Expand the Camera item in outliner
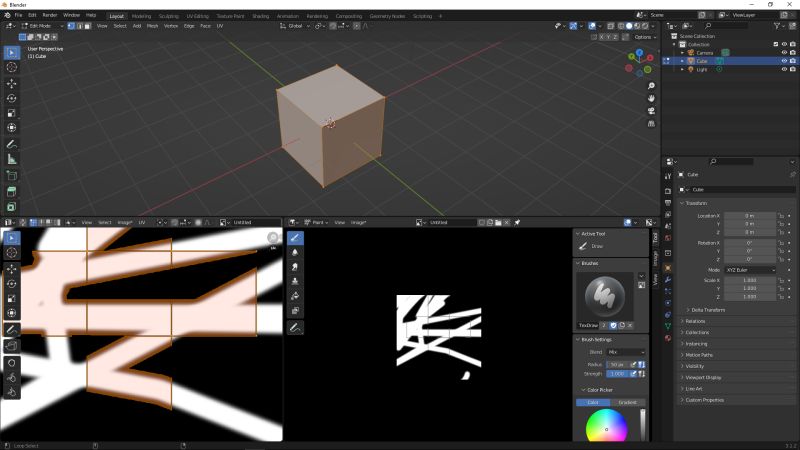Image resolution: width=800 pixels, height=450 pixels. 682,53
